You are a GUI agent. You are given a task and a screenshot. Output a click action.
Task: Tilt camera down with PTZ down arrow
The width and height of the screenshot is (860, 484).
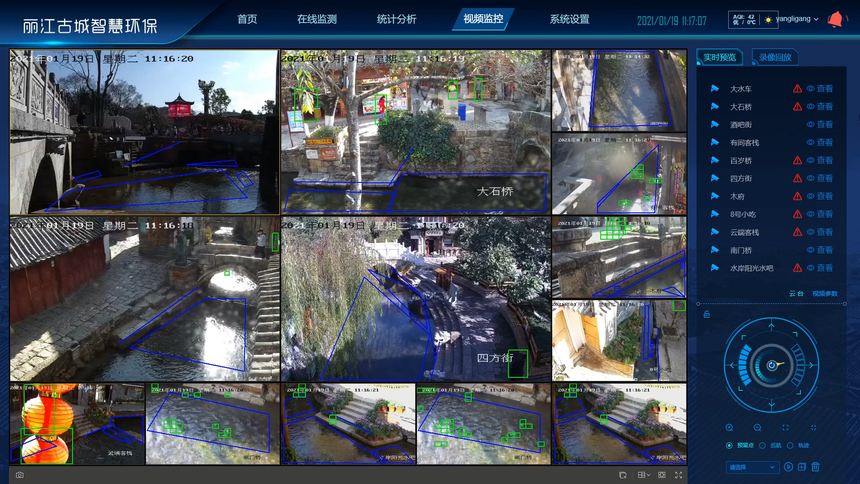[771, 404]
